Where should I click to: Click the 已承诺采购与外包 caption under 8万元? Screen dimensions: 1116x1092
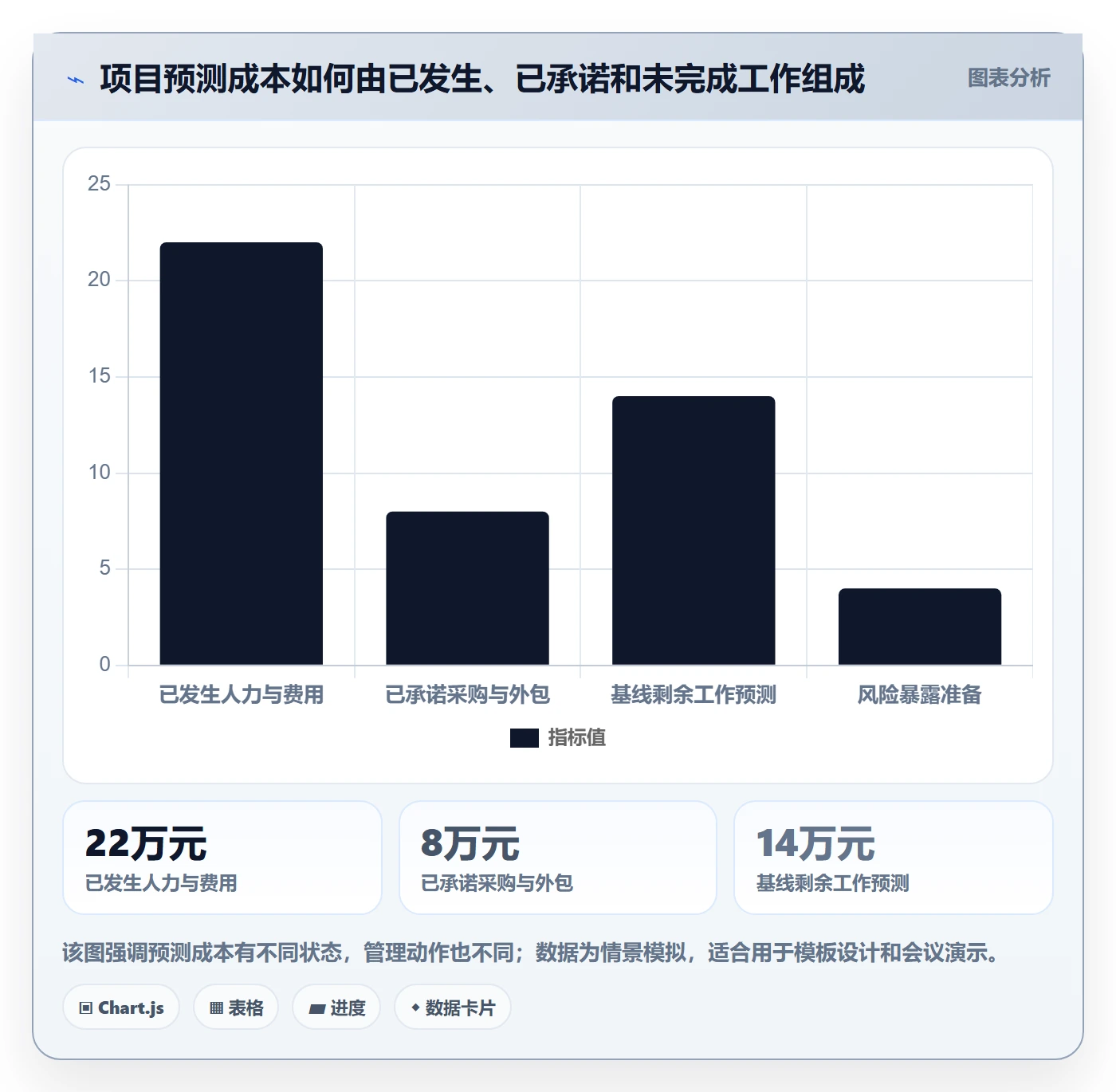point(497,883)
